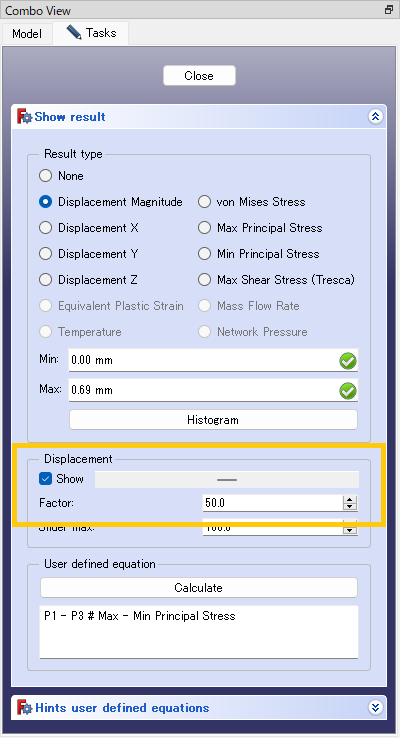The image size is (400, 738).
Task: Uncheck the Show displacement checkbox
Action: click(x=45, y=479)
